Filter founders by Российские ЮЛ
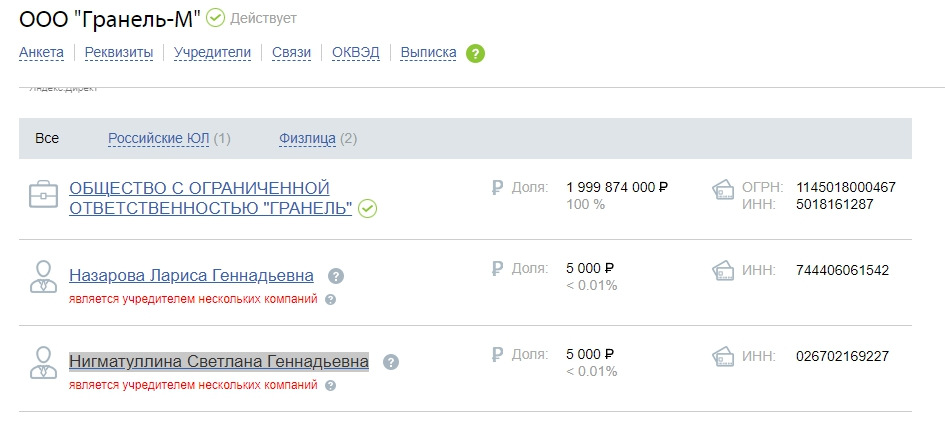The image size is (945, 436). tap(159, 139)
